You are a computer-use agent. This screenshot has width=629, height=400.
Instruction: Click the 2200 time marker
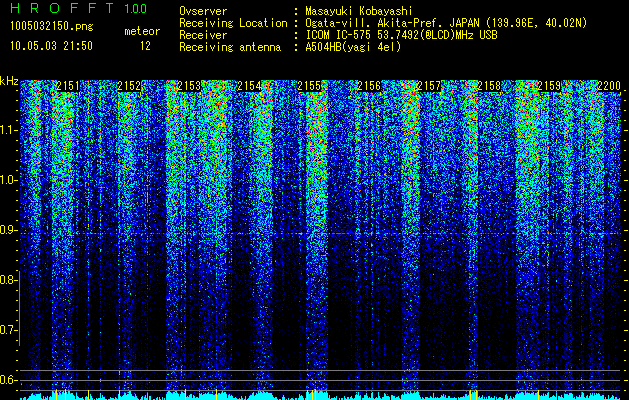coord(609,86)
